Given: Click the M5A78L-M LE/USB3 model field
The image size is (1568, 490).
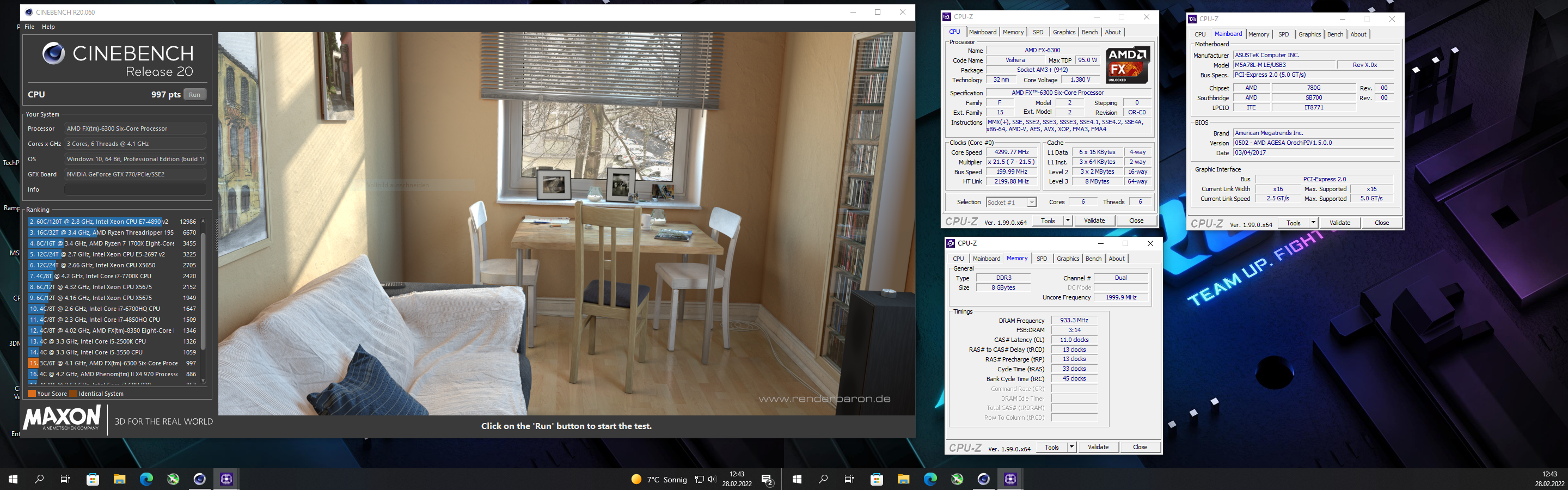Looking at the screenshot, I should pos(1284,65).
